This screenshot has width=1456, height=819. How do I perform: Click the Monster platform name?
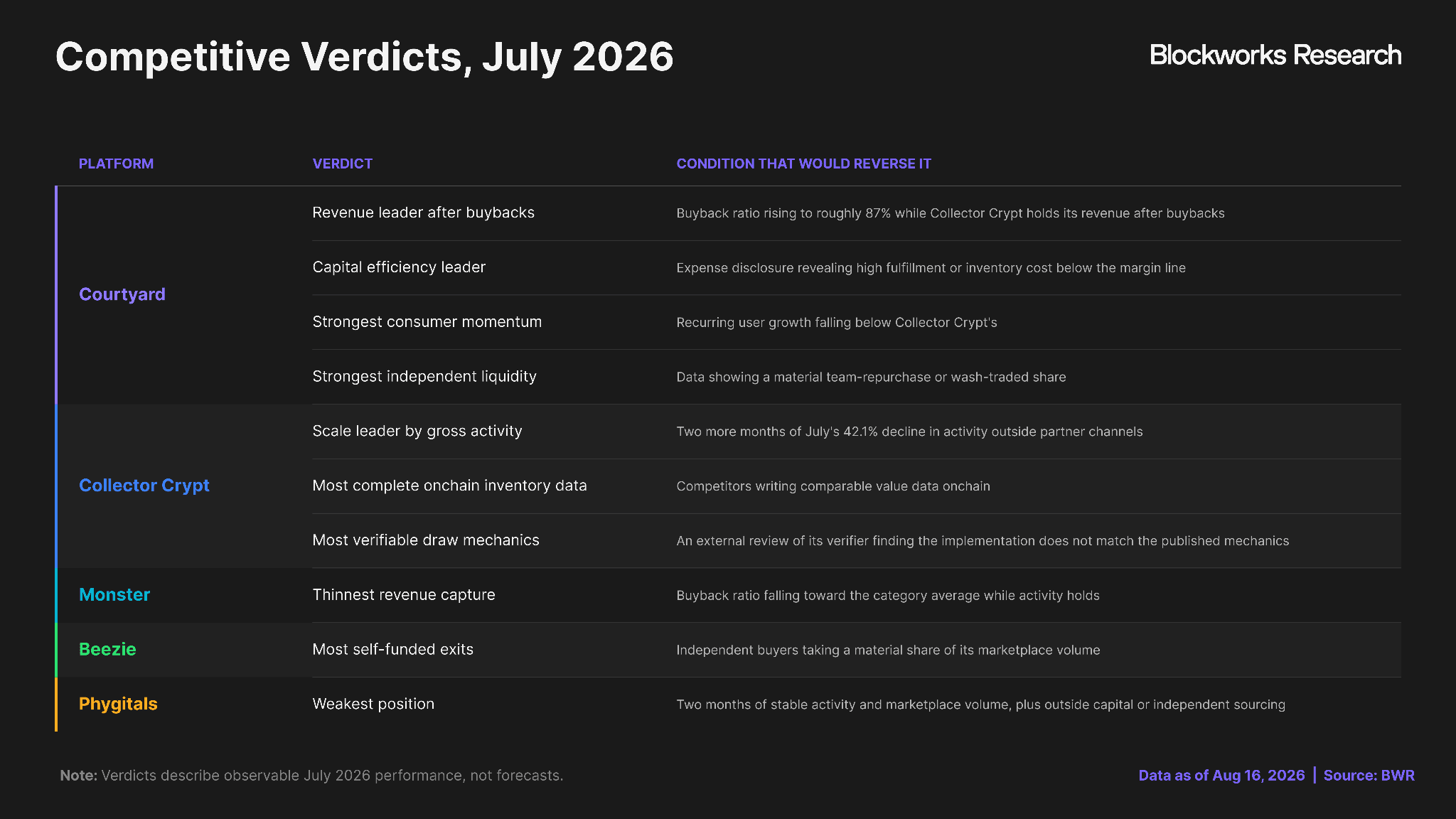point(114,595)
